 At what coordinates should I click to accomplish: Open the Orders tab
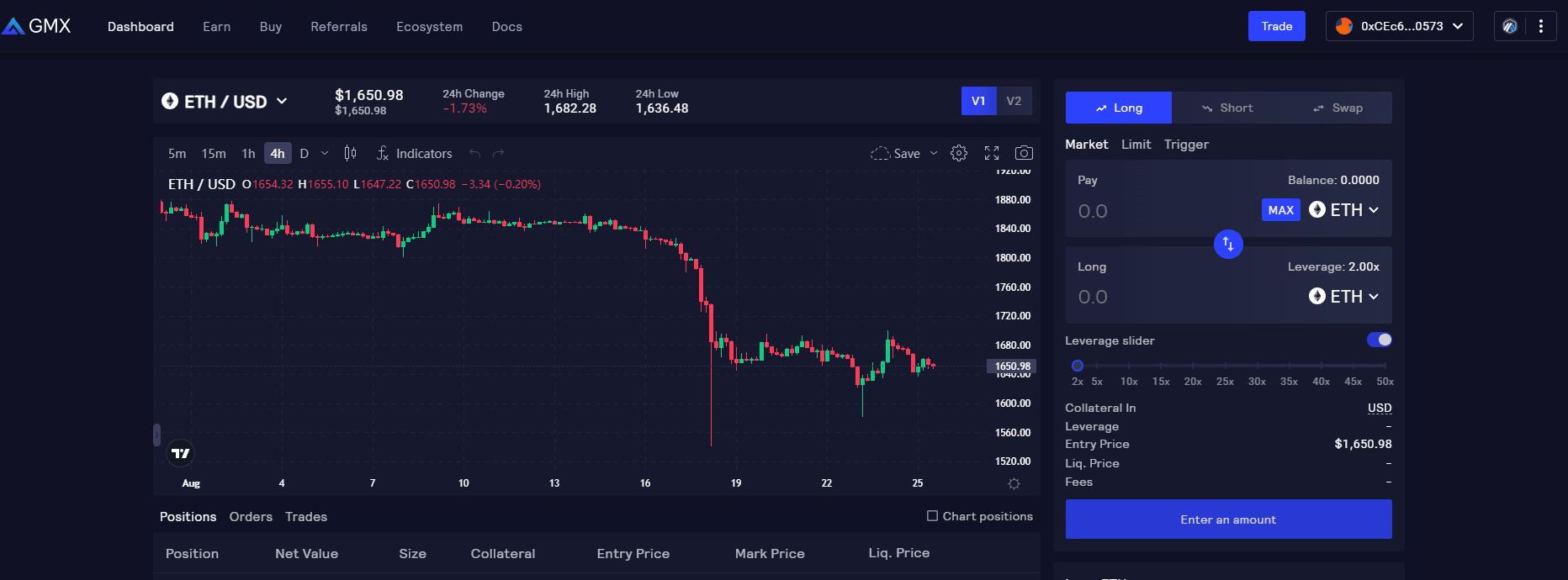click(251, 517)
